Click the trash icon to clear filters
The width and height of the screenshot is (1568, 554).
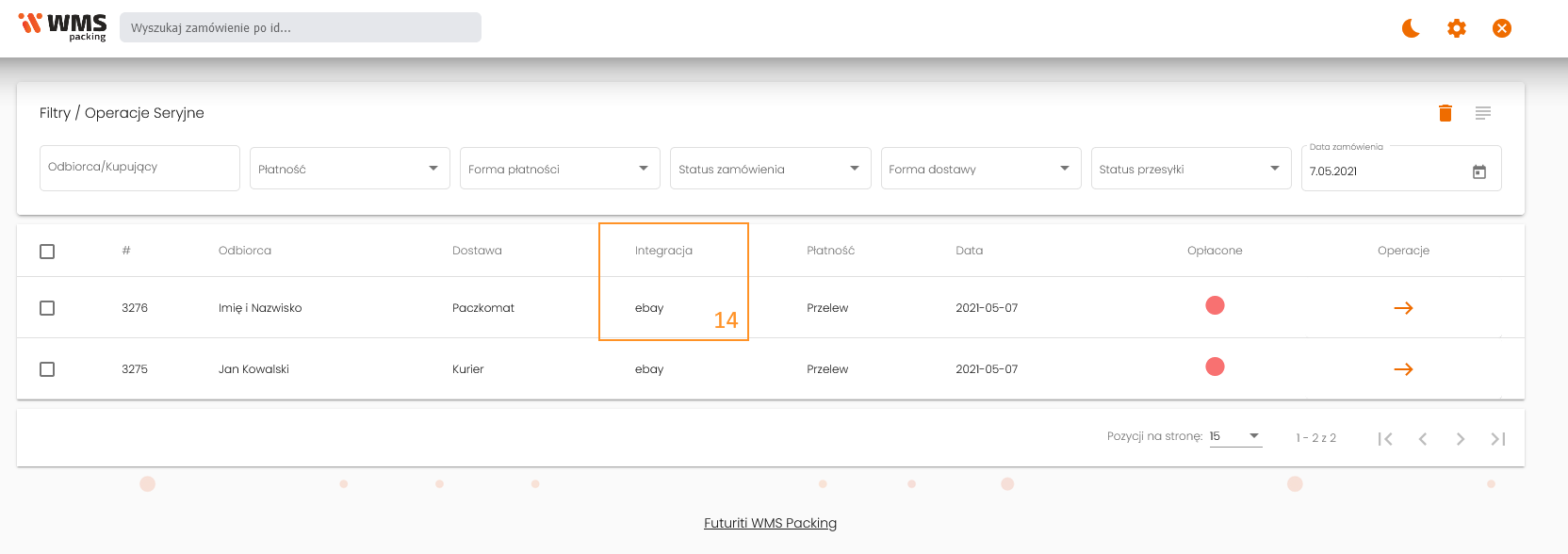(x=1445, y=113)
